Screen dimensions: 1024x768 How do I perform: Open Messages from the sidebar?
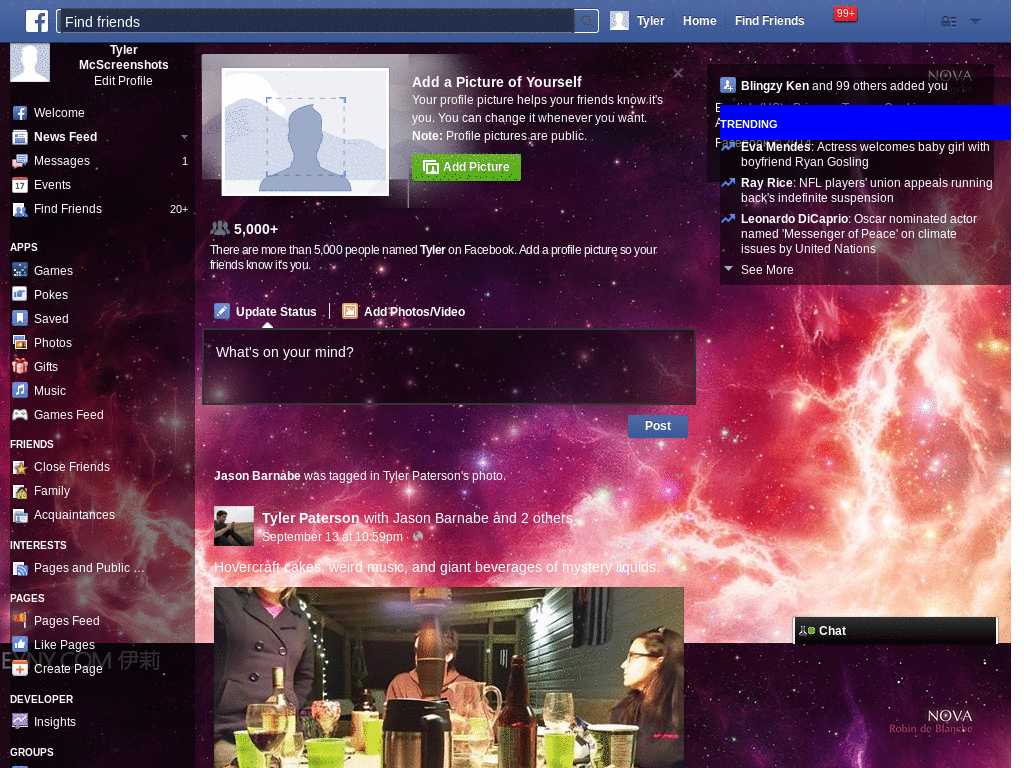pyautogui.click(x=62, y=161)
